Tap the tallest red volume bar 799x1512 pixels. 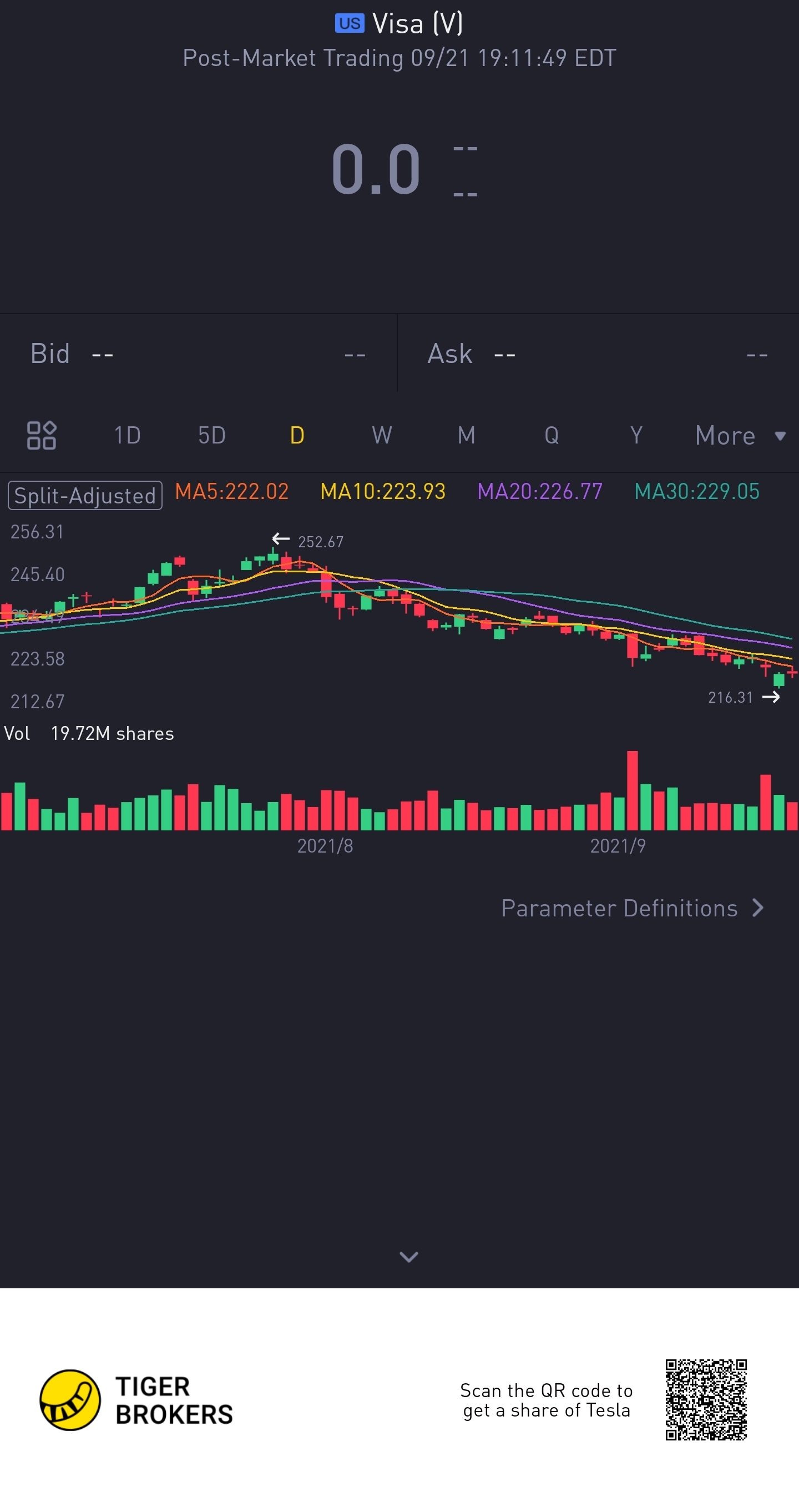point(633,790)
